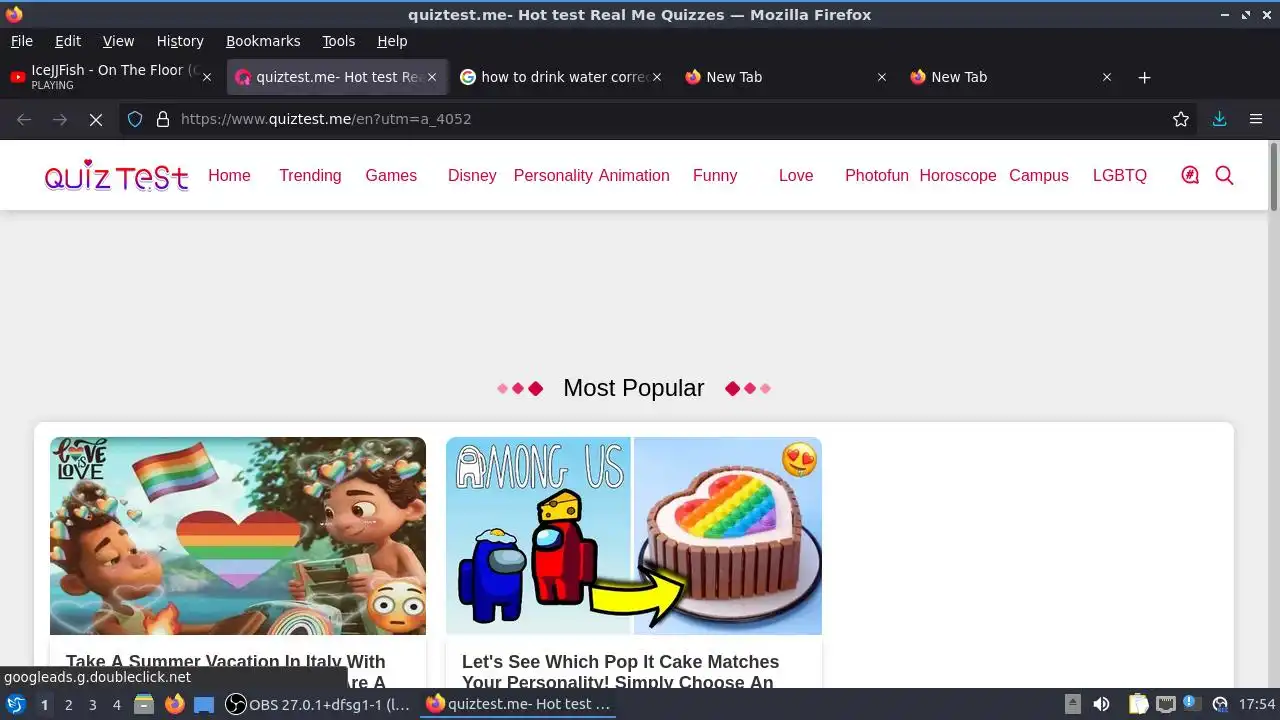This screenshot has height=720, width=1280.
Task: Open the blue notification tray icon
Action: 1191,703
